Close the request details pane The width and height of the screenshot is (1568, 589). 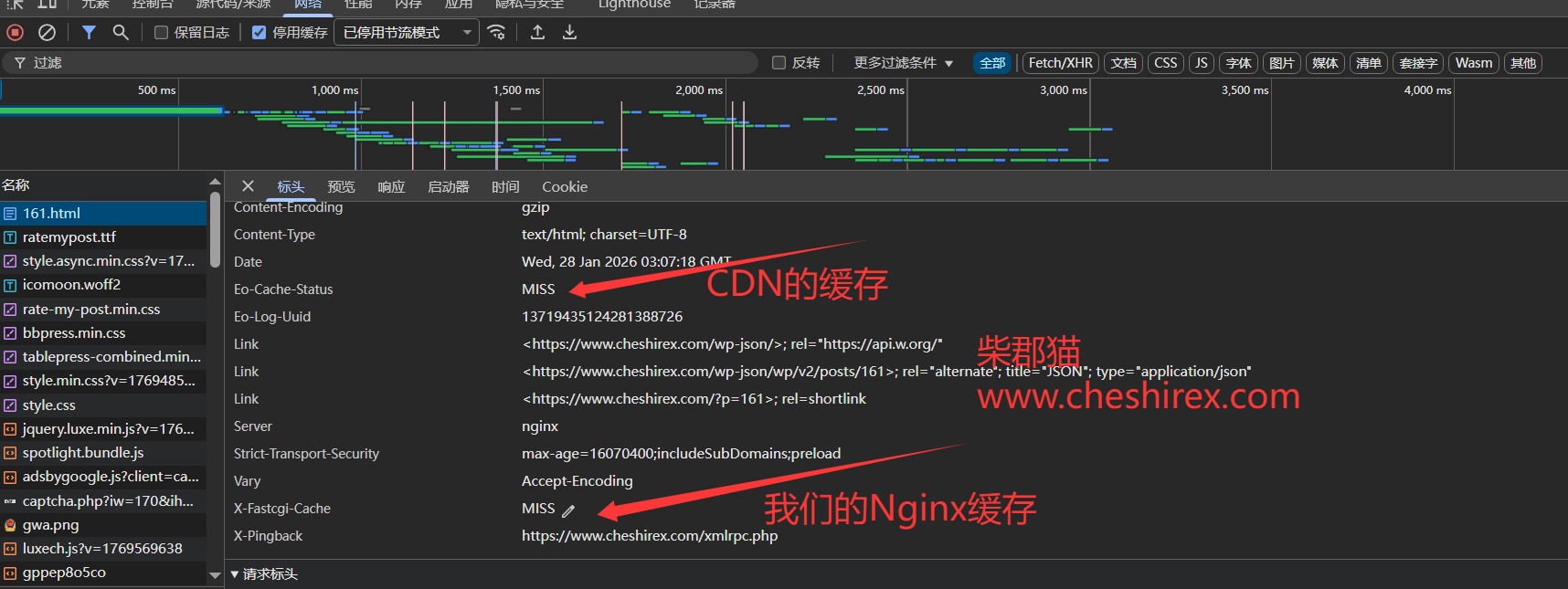[248, 186]
